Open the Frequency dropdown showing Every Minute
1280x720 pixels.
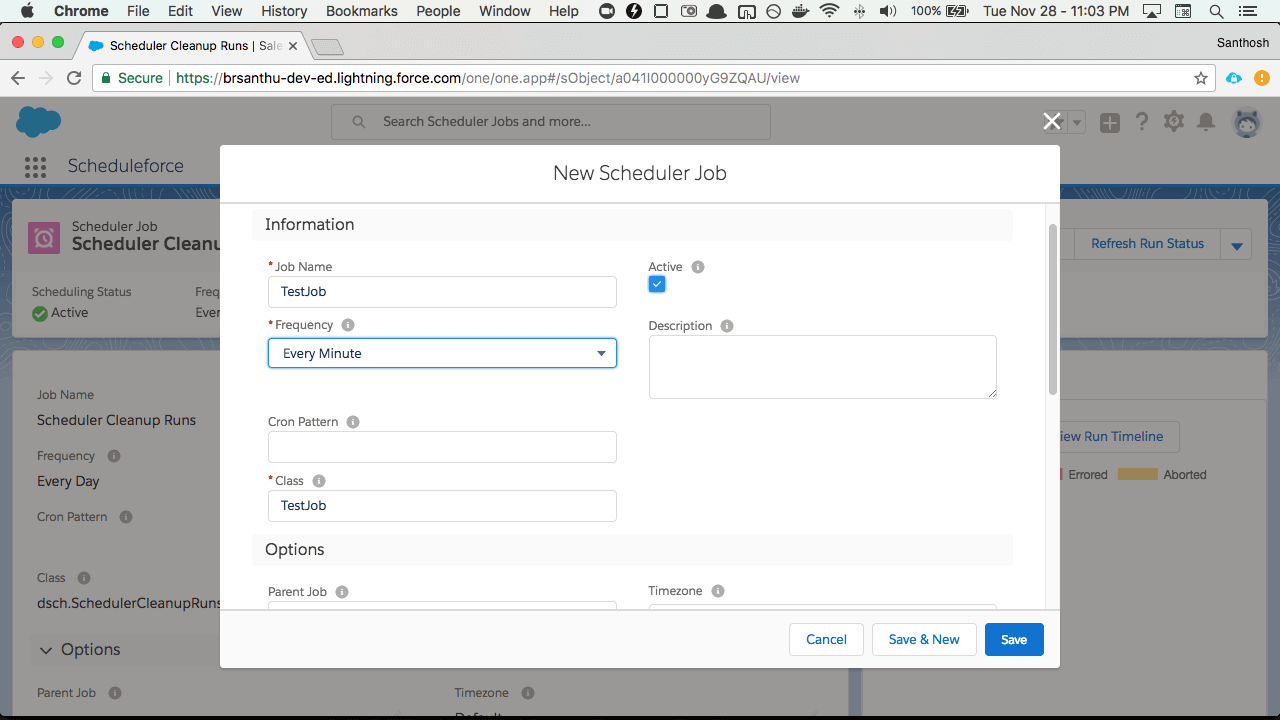(x=442, y=353)
